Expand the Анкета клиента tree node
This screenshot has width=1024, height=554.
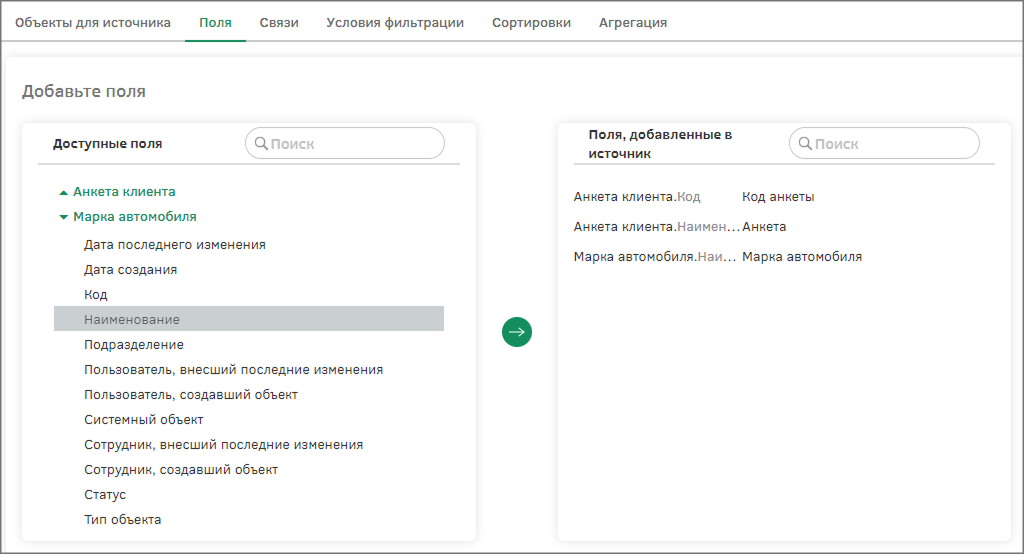coord(64,192)
